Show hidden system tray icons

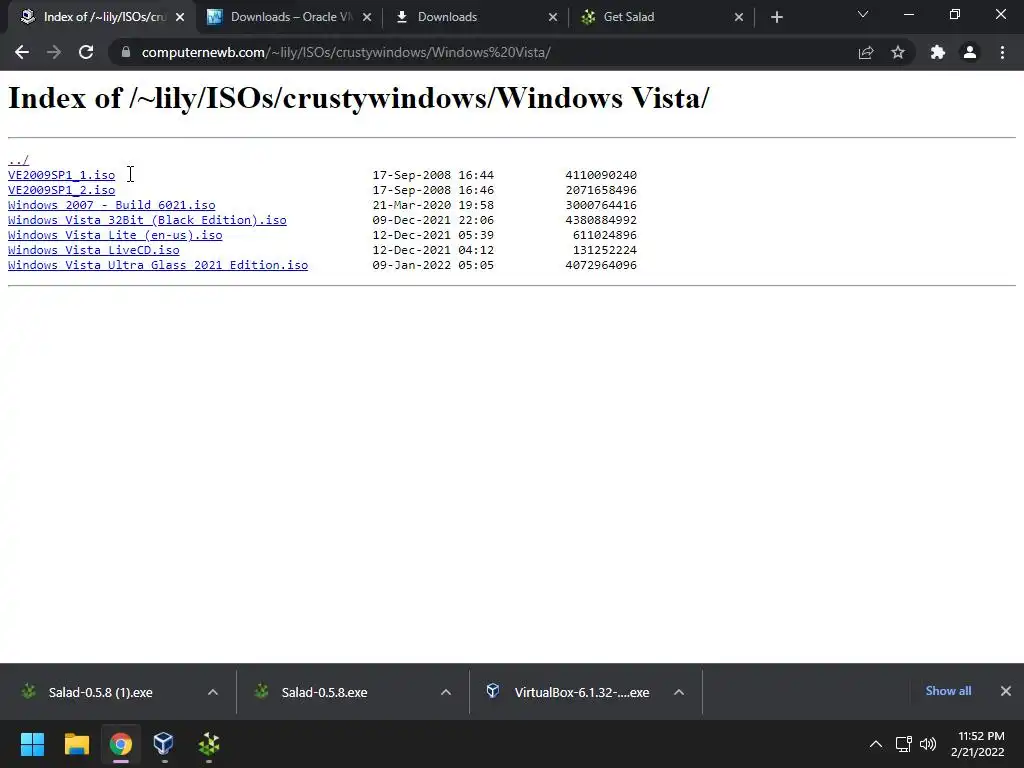click(x=876, y=744)
